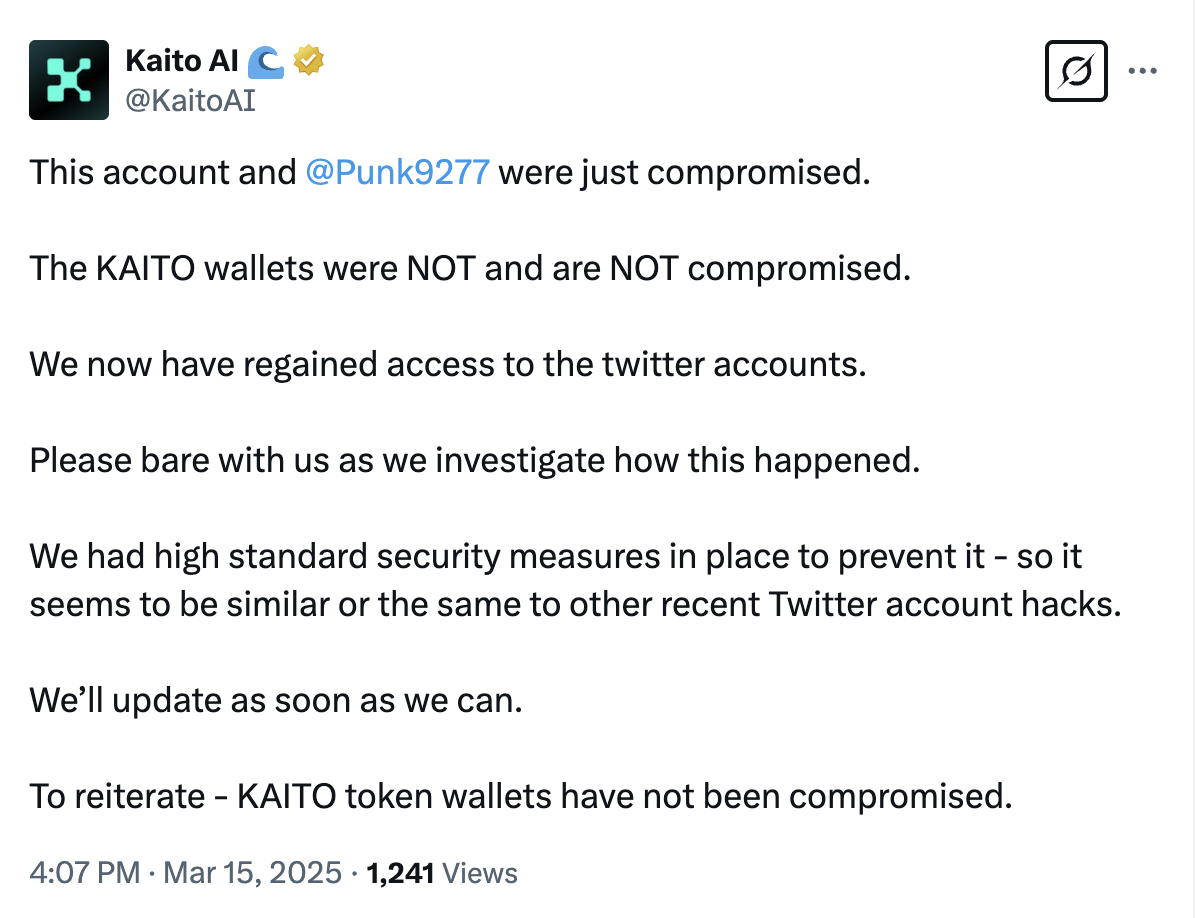The image size is (1196, 918).
Task: Click the gold verified badge next to Kaito AI
Action: (307, 60)
